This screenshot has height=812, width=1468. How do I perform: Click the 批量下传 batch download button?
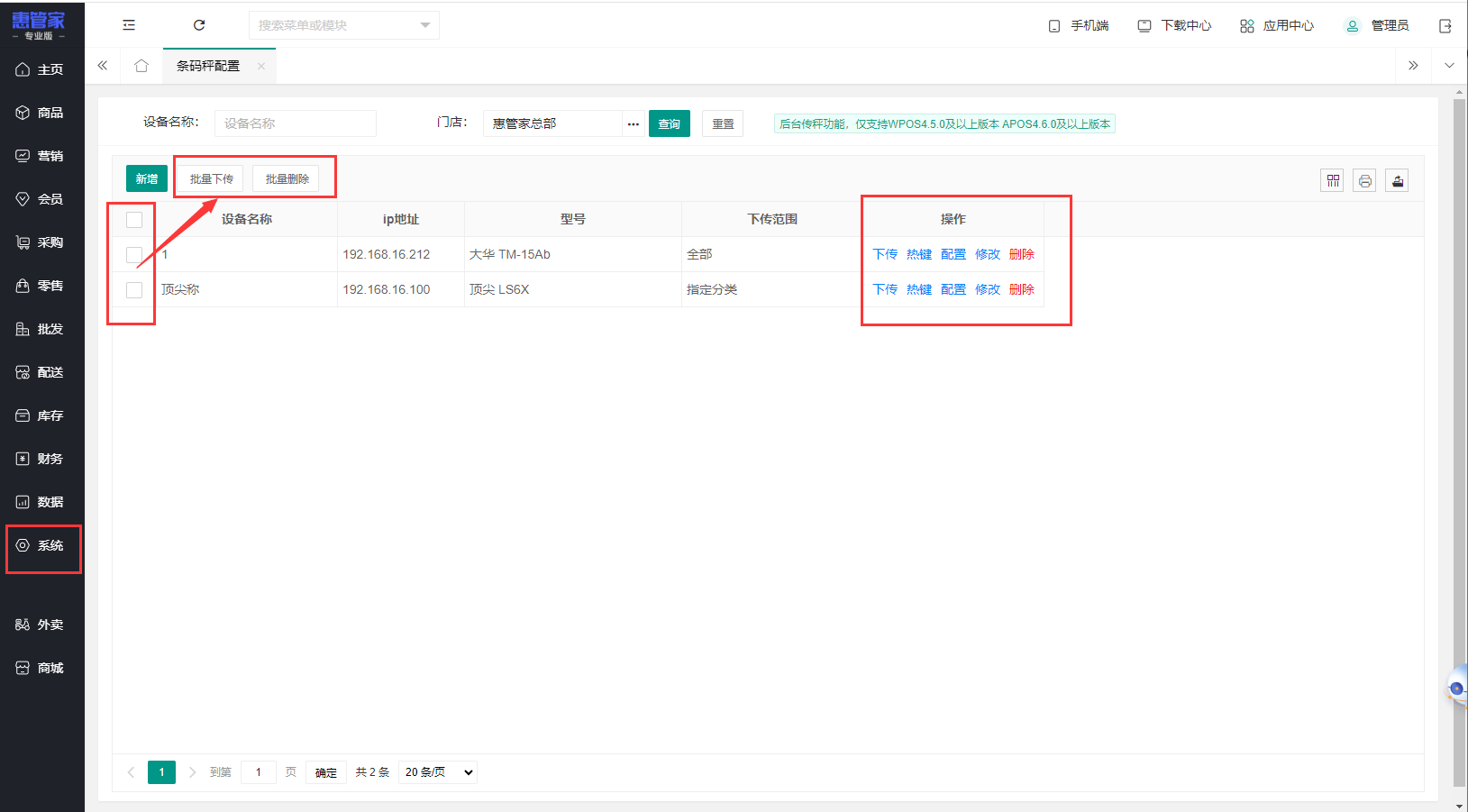tap(211, 178)
